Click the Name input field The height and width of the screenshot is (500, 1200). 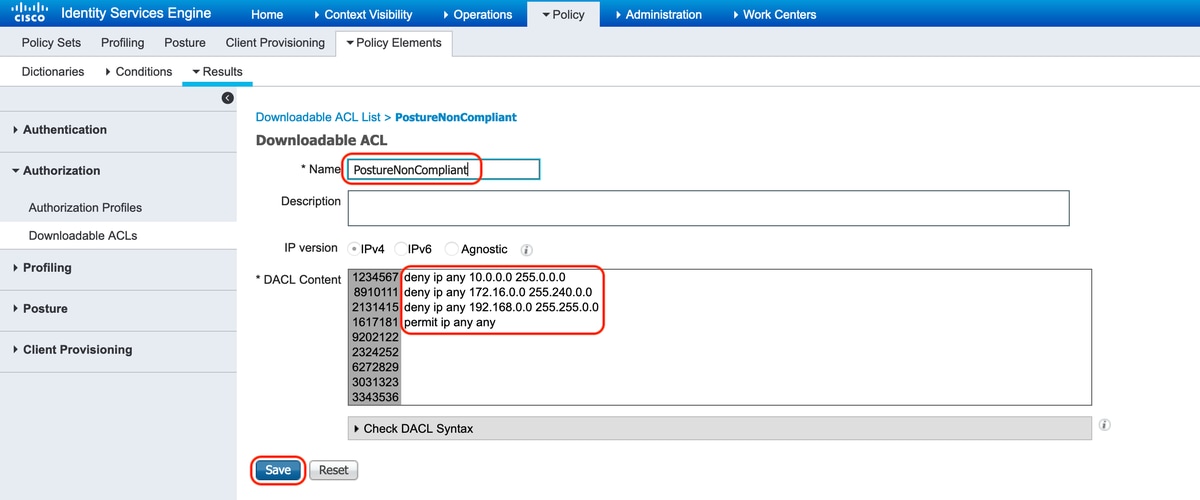click(x=443, y=170)
